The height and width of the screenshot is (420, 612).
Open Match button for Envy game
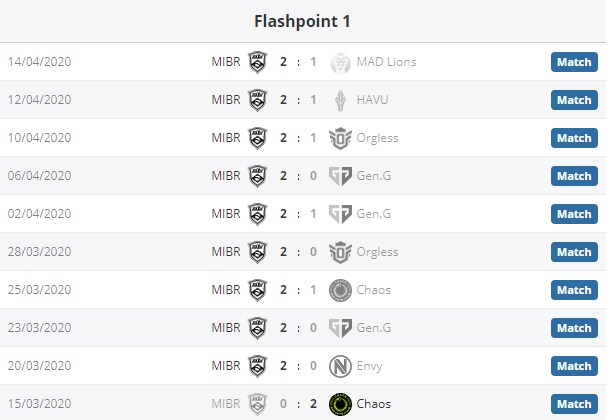[x=574, y=366]
